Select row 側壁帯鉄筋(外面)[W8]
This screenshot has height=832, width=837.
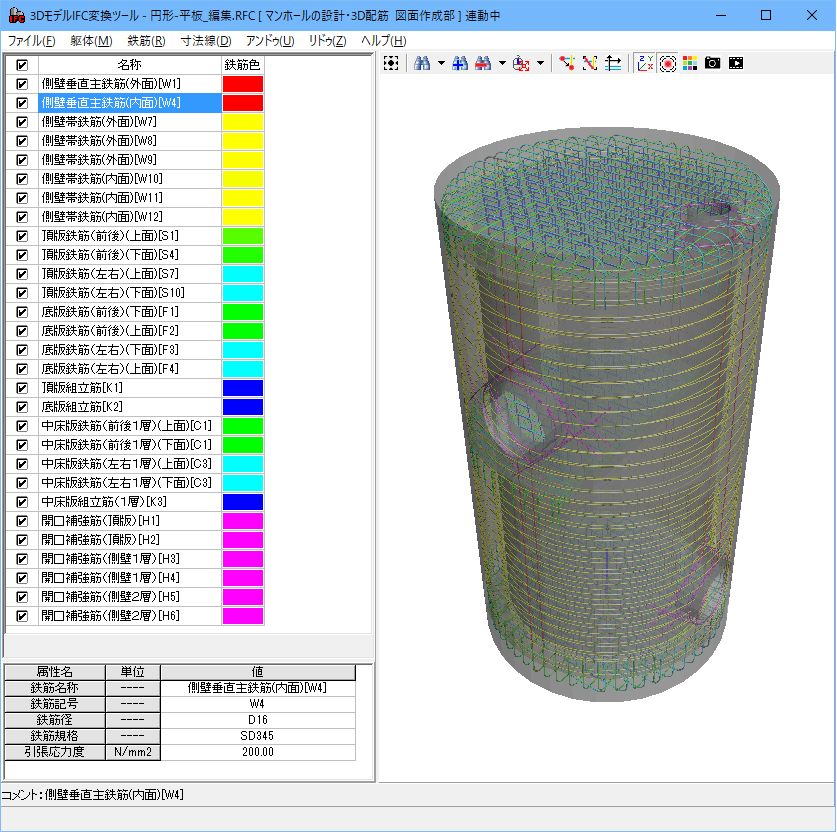[x=130, y=141]
